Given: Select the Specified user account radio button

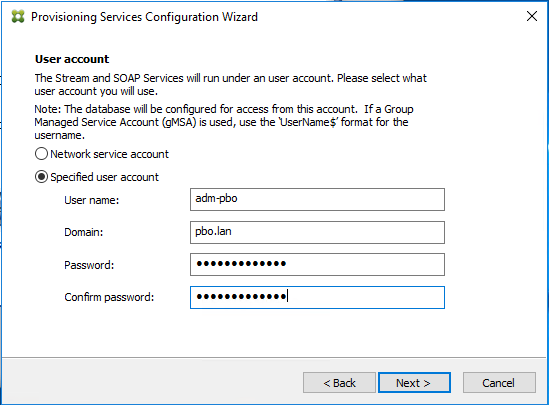Looking at the screenshot, I should 41,177.
